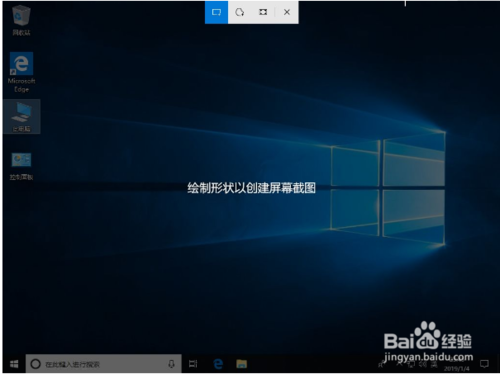Image resolution: width=500 pixels, height=374 pixels.
Task: Open the Windows Start menu
Action: click(x=14, y=364)
